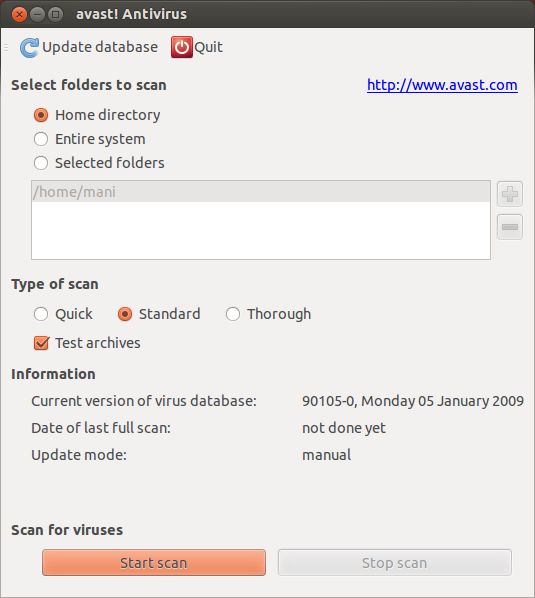Choose the Quick scan type
Viewport: 535px width, 598px height.
41,314
